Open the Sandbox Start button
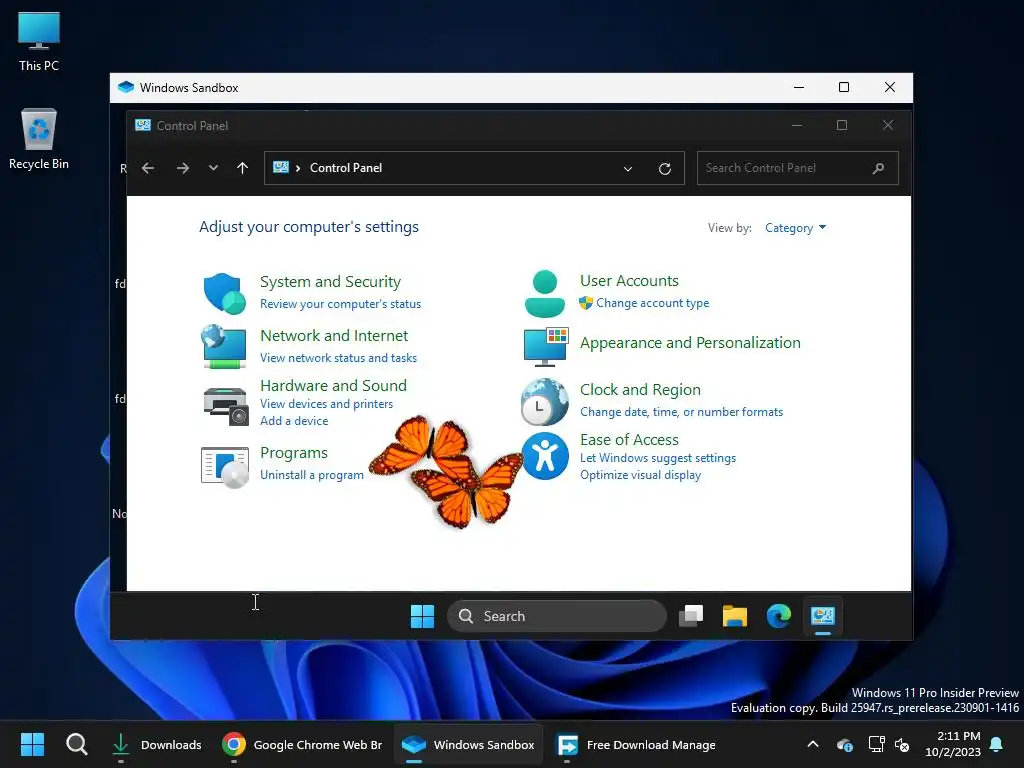Screen dimensions: 1024x768 (x=422, y=616)
